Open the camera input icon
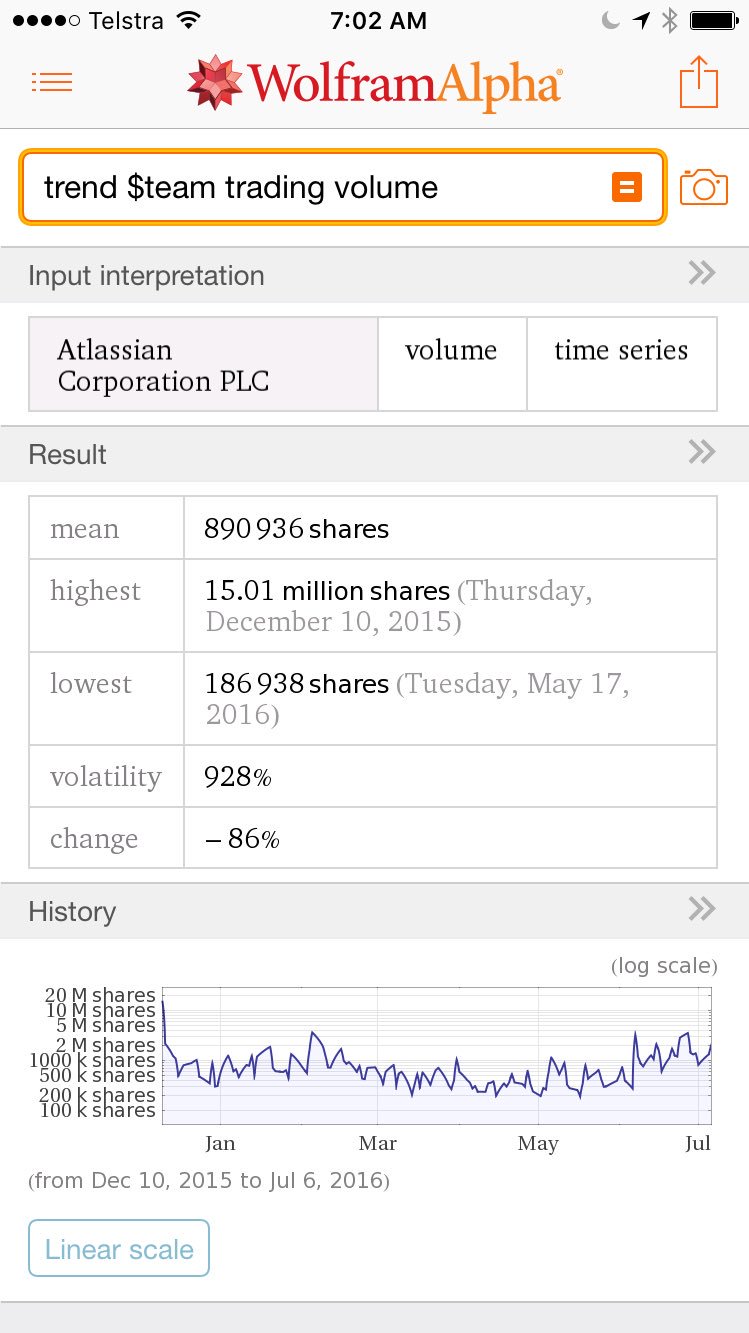The image size is (749, 1333). click(703, 187)
